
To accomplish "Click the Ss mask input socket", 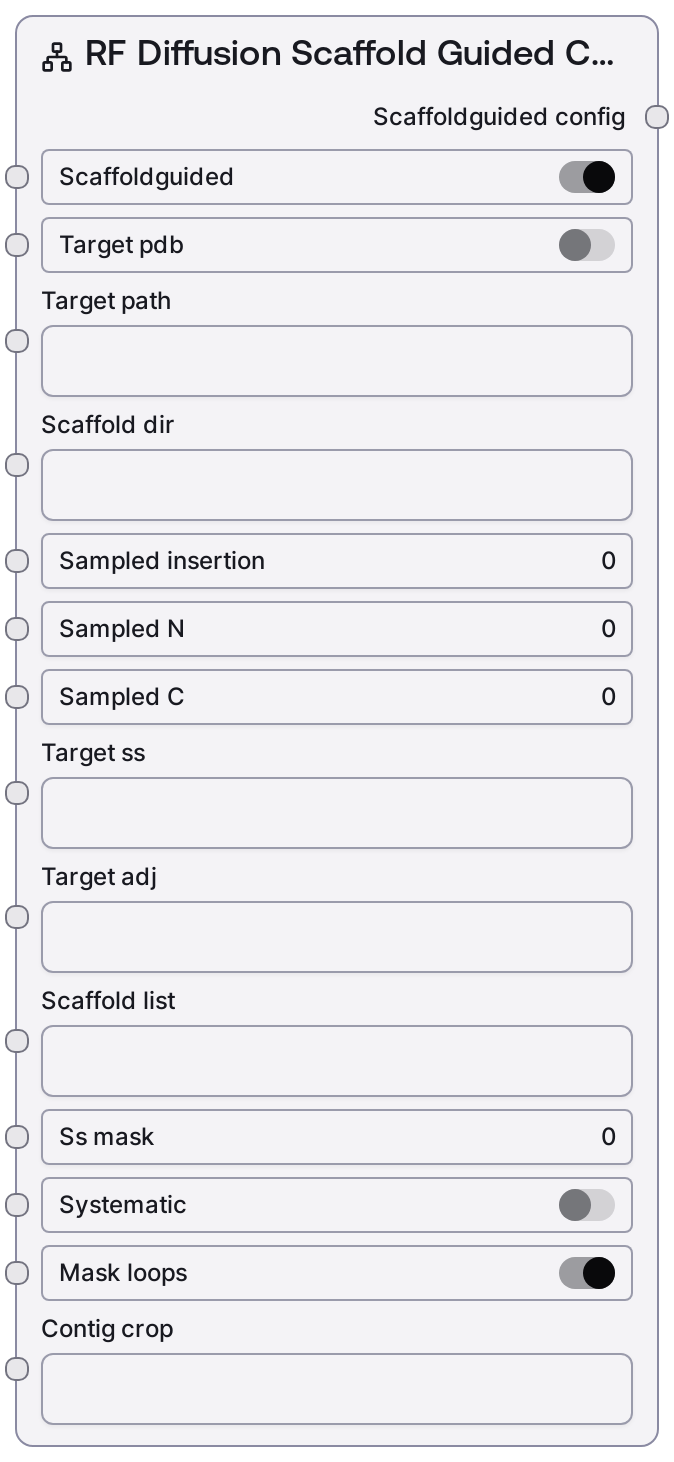I will click(x=17, y=1137).
